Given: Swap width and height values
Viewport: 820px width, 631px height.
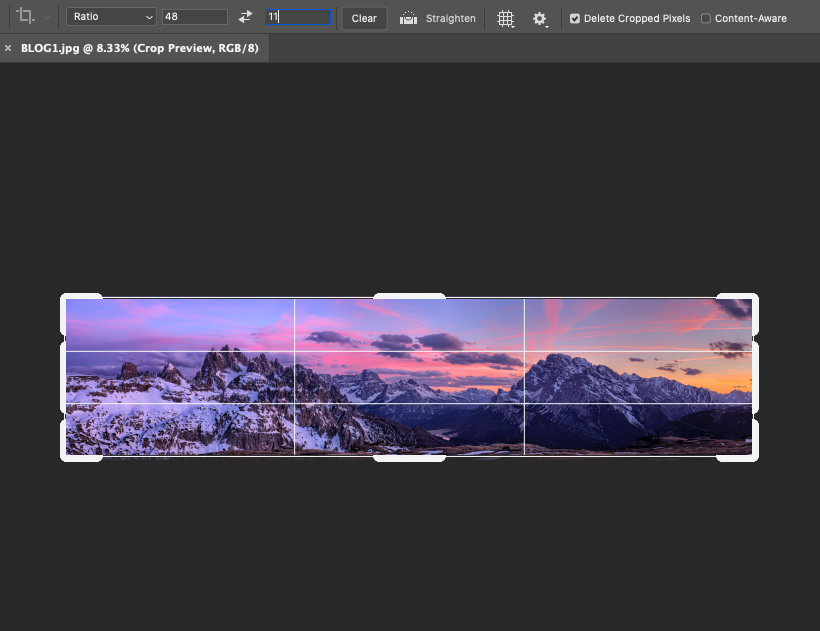Looking at the screenshot, I should (245, 17).
